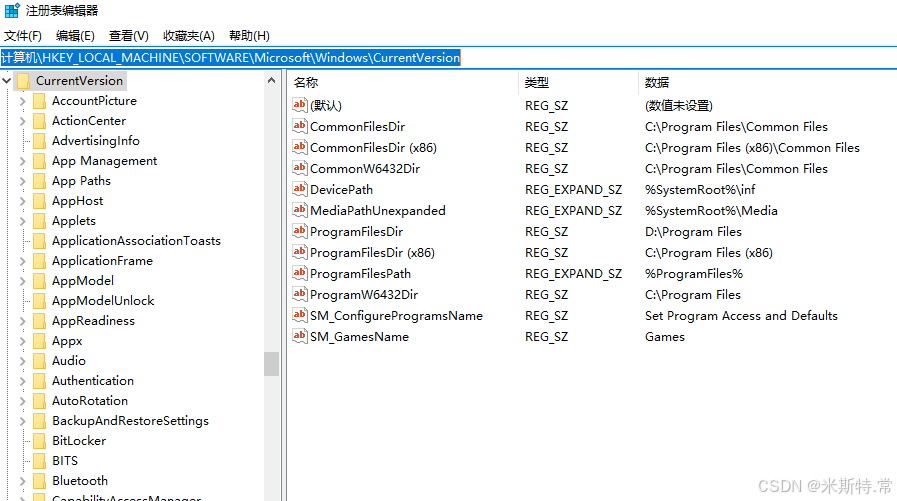
Task: Select the AppModelUnlock folder icon
Action: (39, 301)
